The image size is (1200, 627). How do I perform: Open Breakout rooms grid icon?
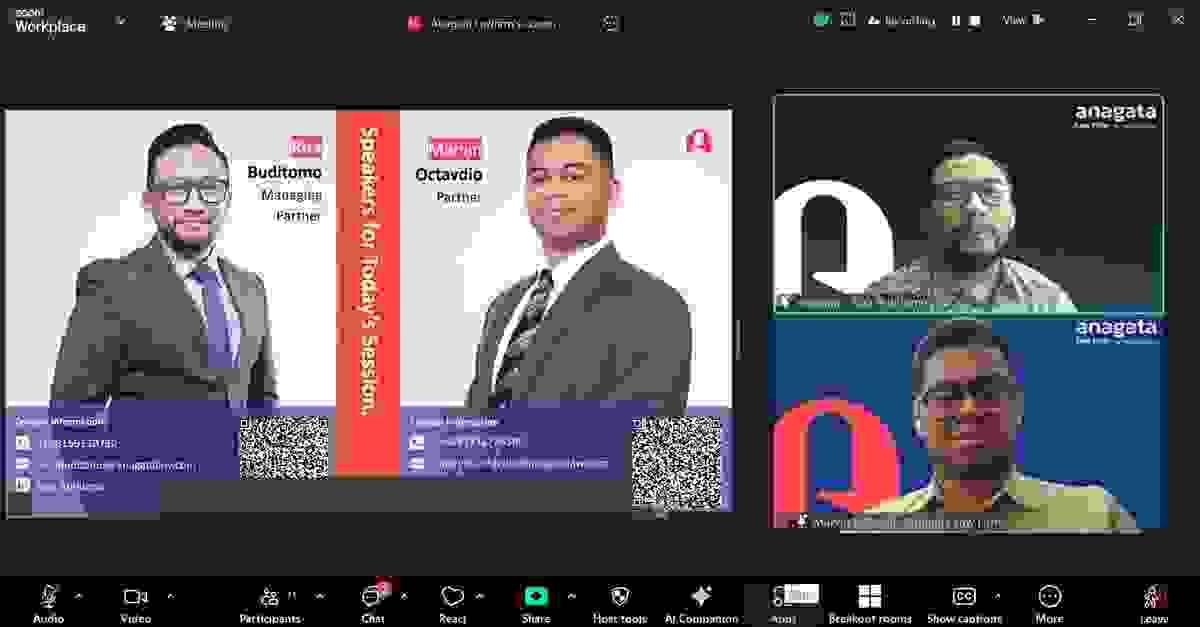(870, 596)
